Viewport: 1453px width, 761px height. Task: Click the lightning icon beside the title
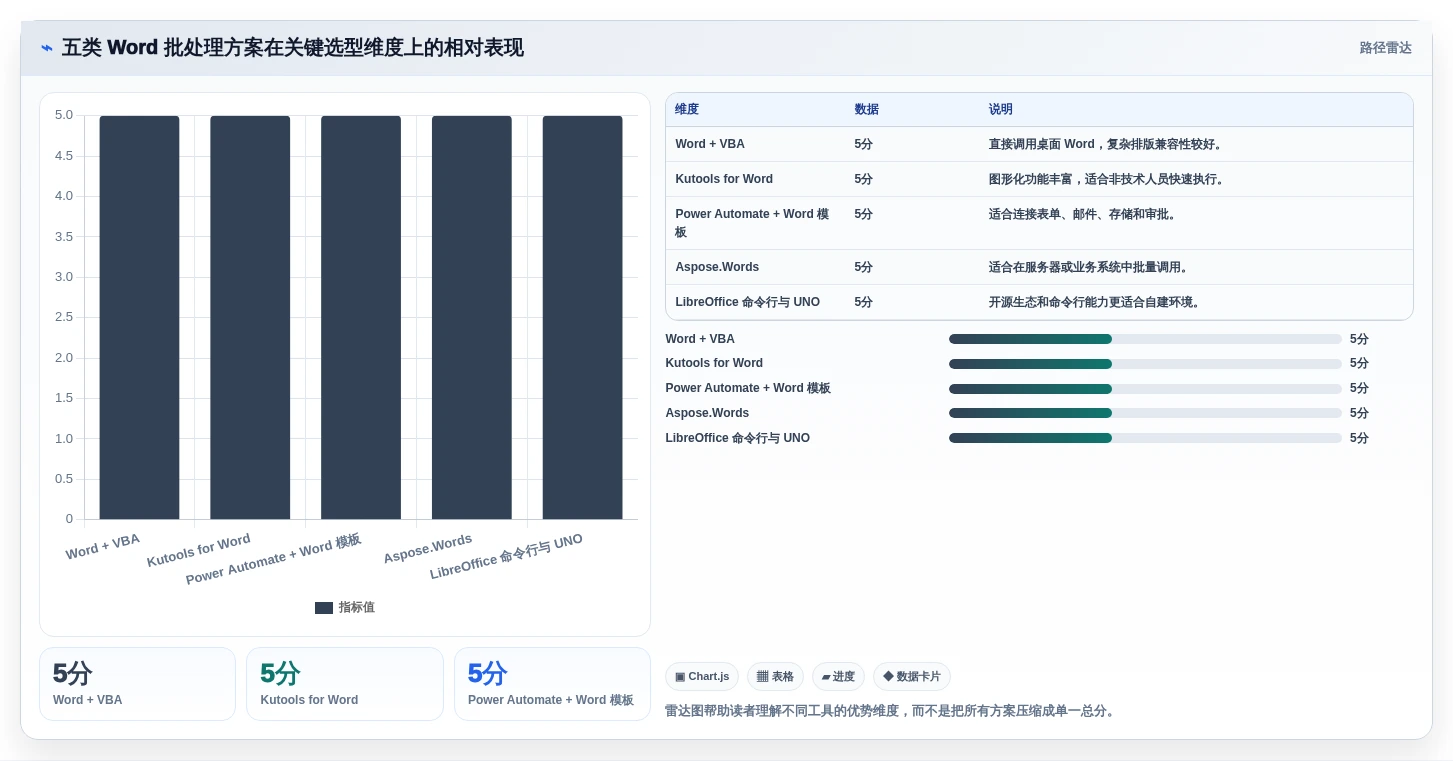click(47, 48)
